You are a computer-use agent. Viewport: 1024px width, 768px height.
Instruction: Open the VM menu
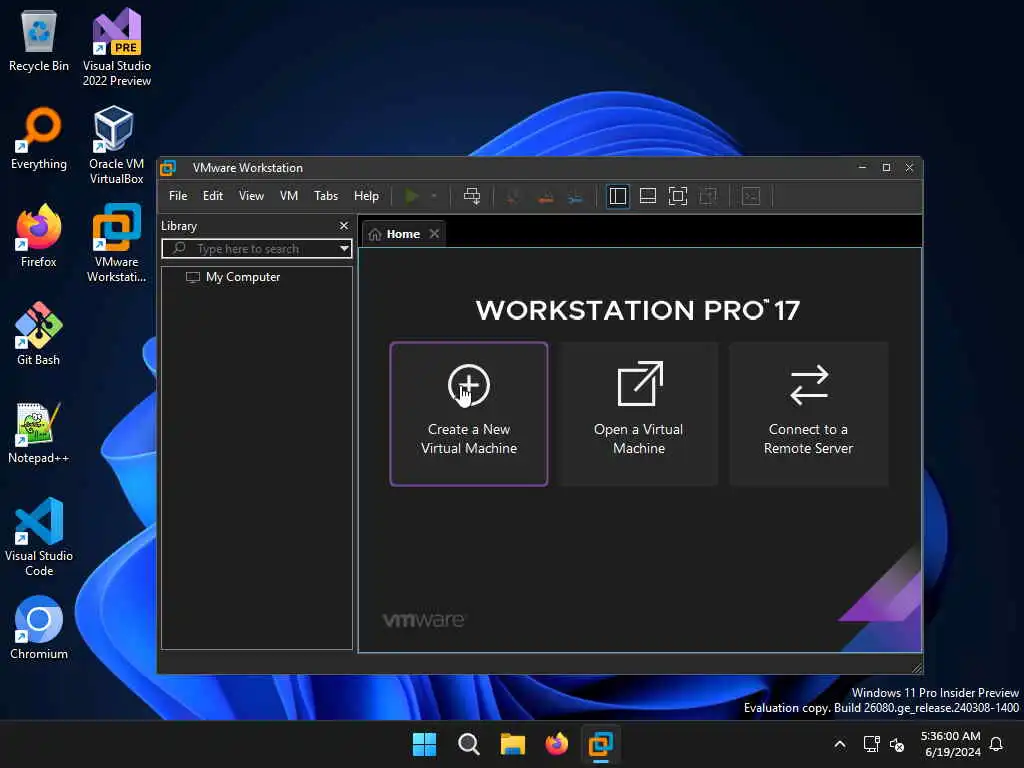click(289, 196)
